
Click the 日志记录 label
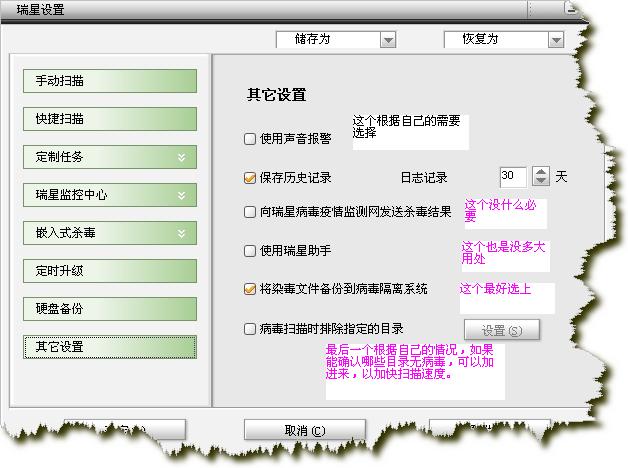coord(424,177)
